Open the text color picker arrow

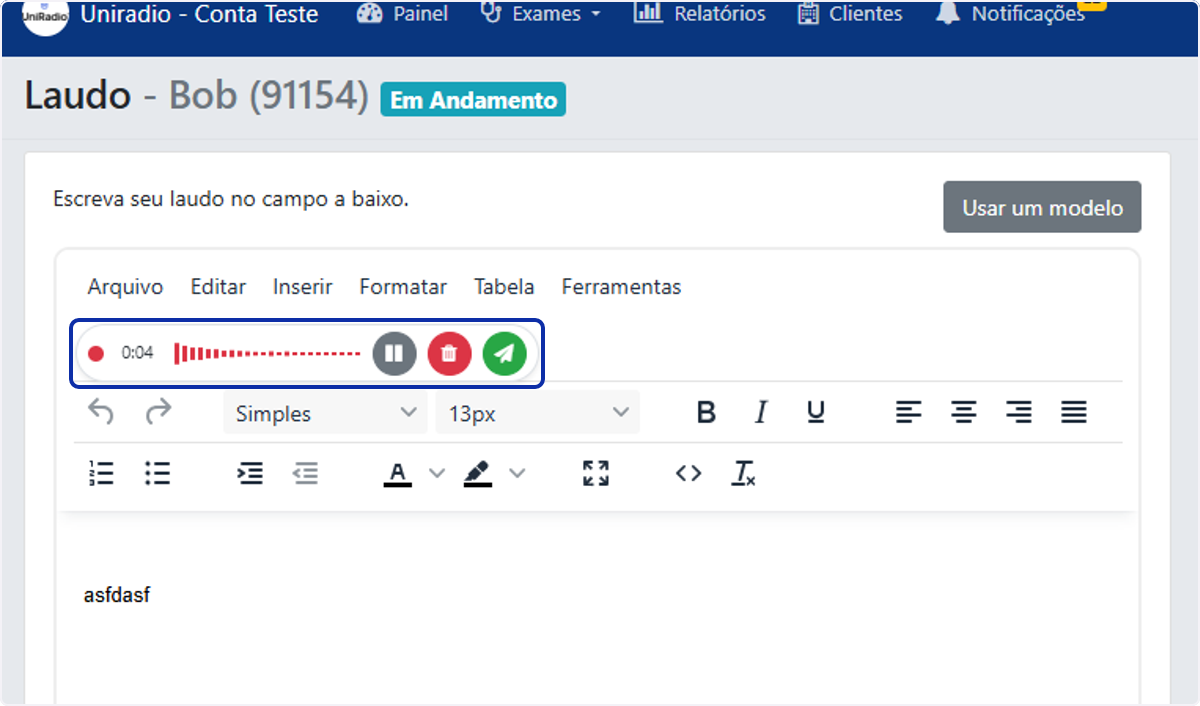437,473
